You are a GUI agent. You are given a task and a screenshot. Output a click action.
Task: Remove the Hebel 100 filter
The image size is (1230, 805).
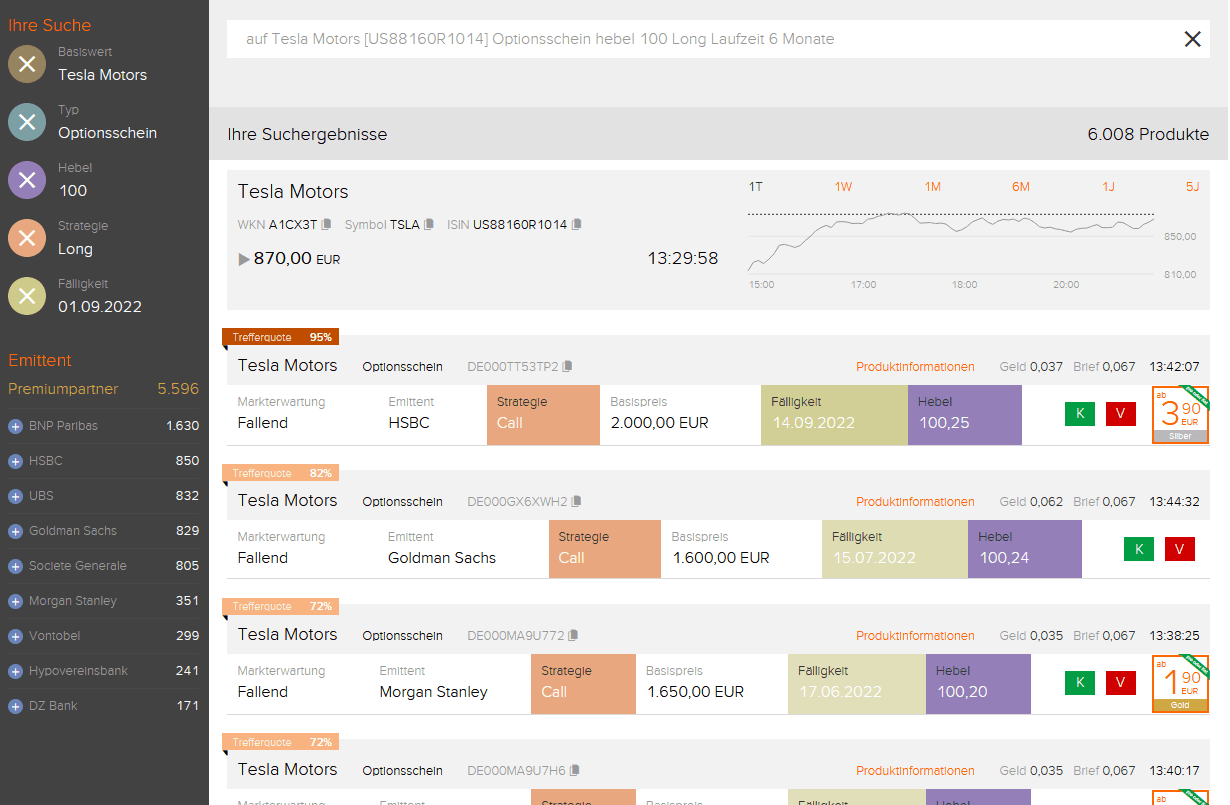pyautogui.click(x=27, y=180)
